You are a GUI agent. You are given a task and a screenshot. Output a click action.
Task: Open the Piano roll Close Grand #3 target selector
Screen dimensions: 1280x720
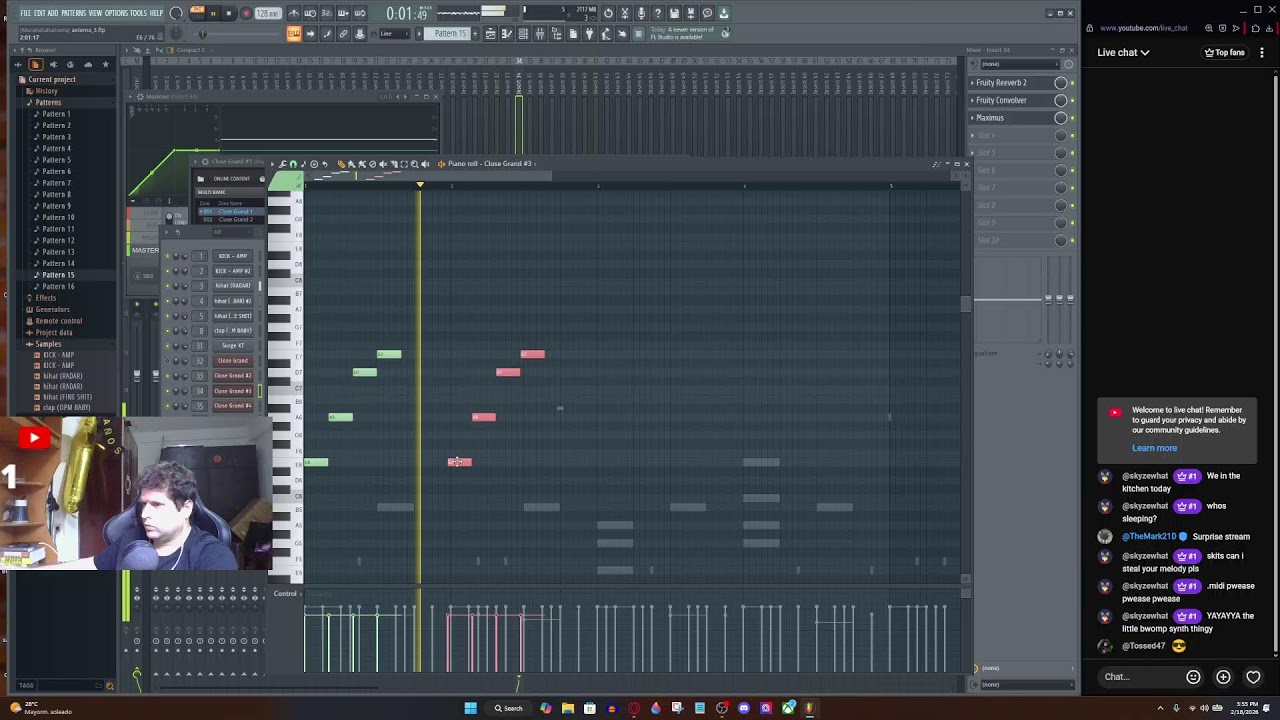point(490,164)
